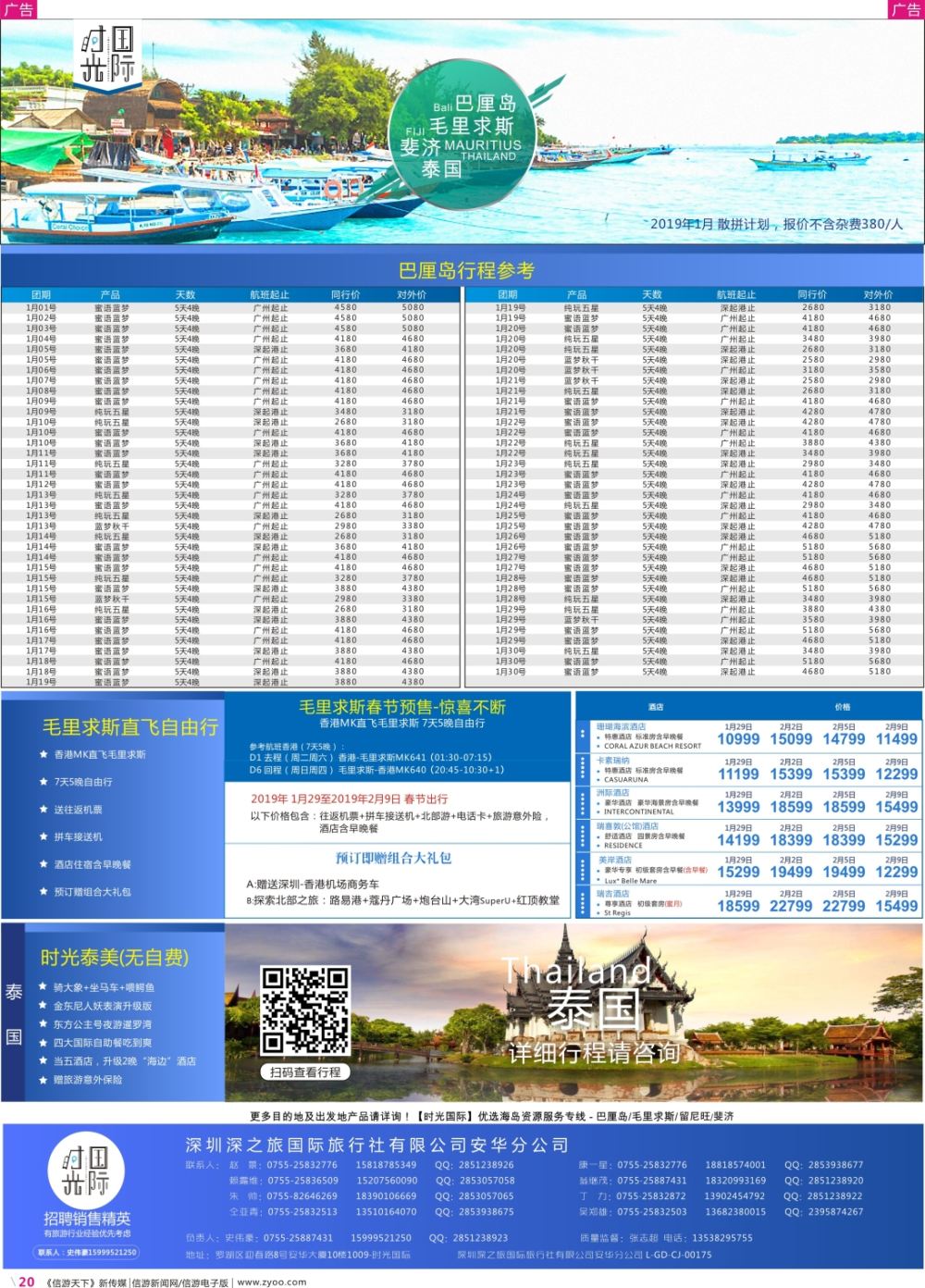Click the 瑞吉酒店 hotel name

pos(613,894)
